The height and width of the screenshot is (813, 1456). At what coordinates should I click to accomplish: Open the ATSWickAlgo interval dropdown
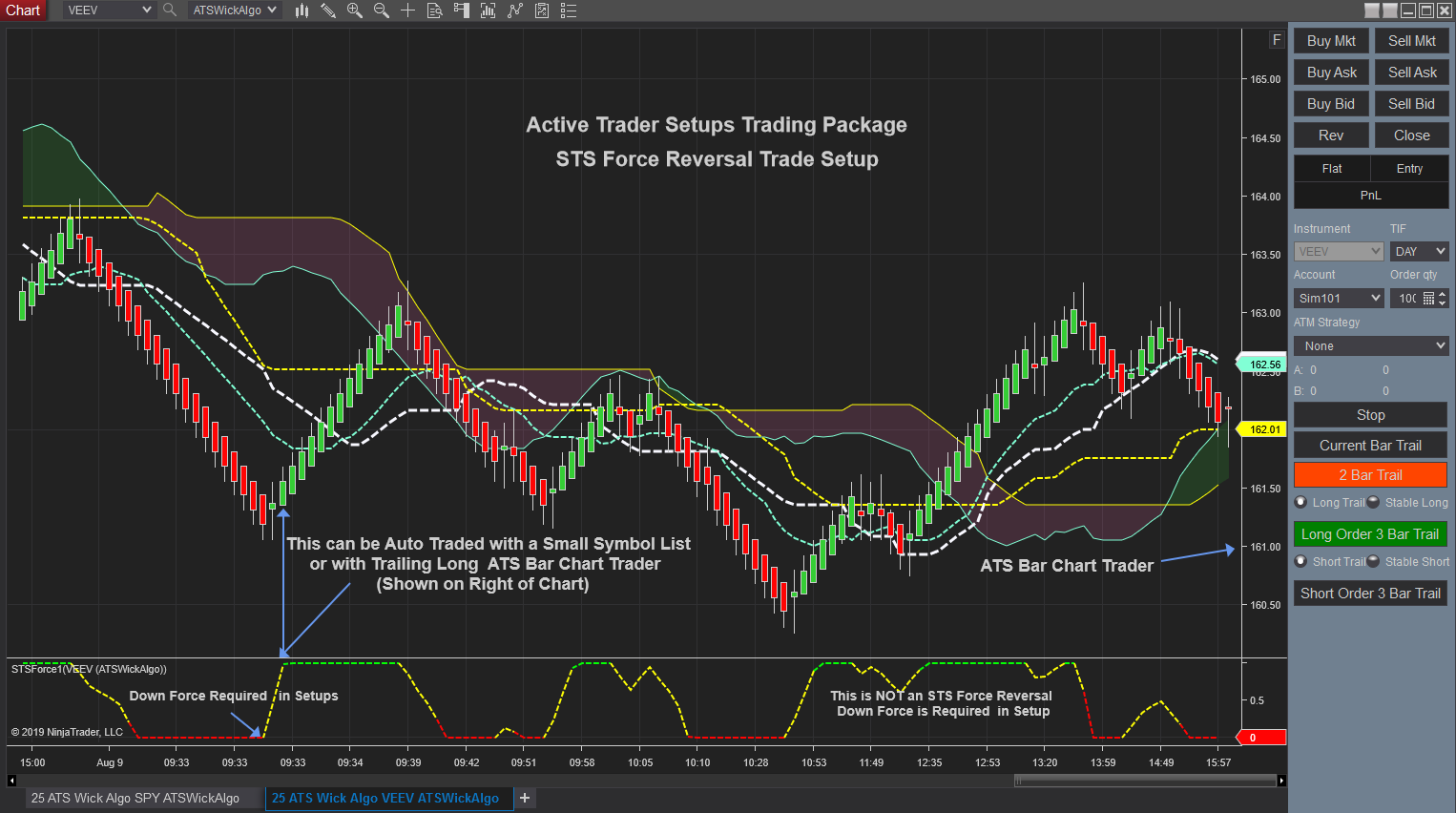pos(235,10)
